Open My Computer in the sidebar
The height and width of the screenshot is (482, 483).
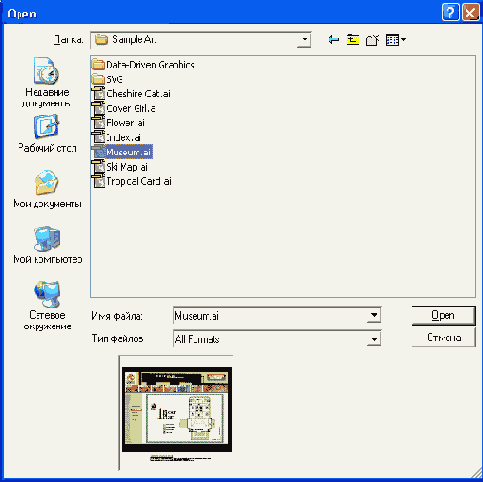47,245
